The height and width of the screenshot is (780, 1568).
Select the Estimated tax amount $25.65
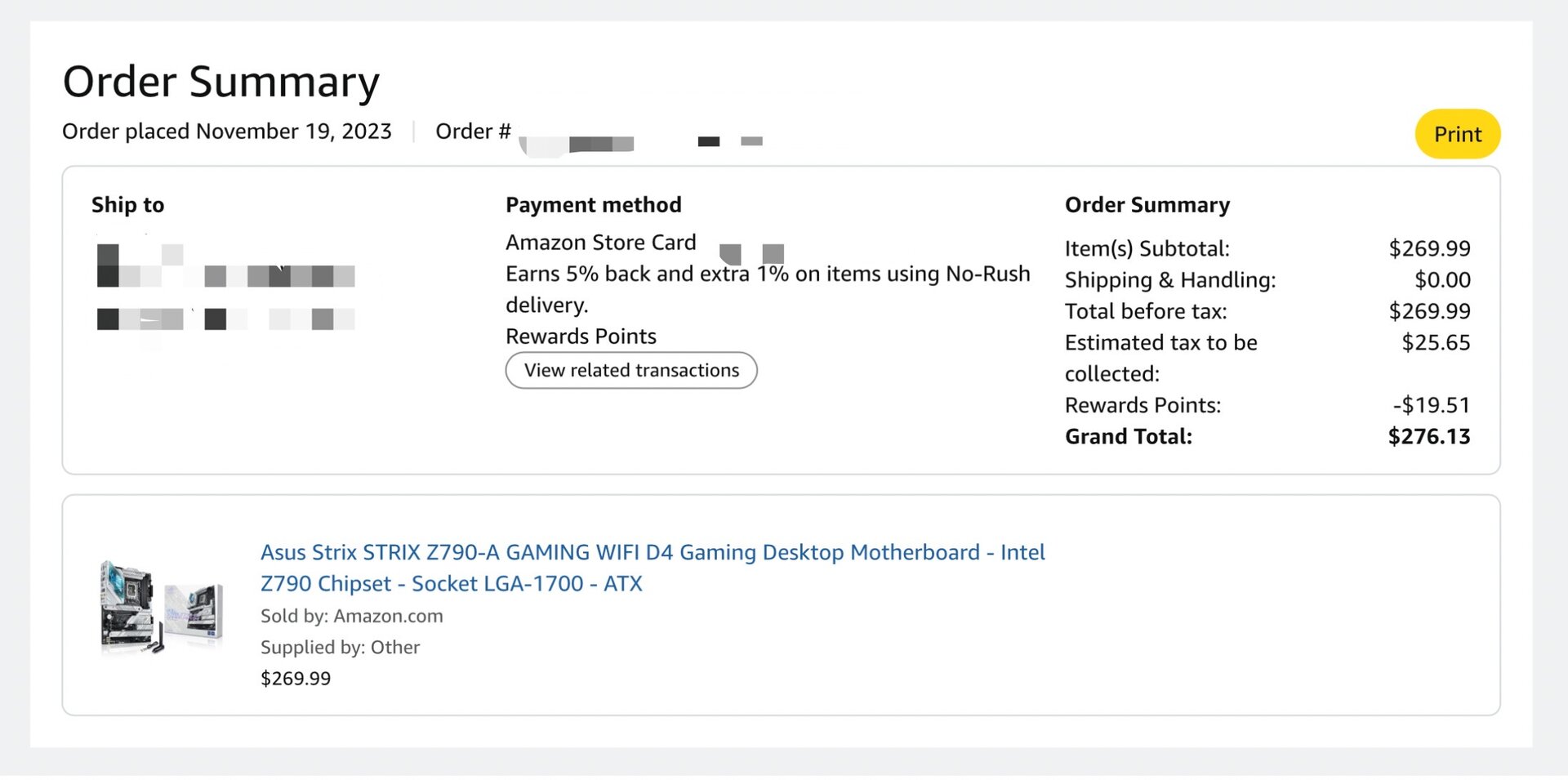(x=1437, y=342)
